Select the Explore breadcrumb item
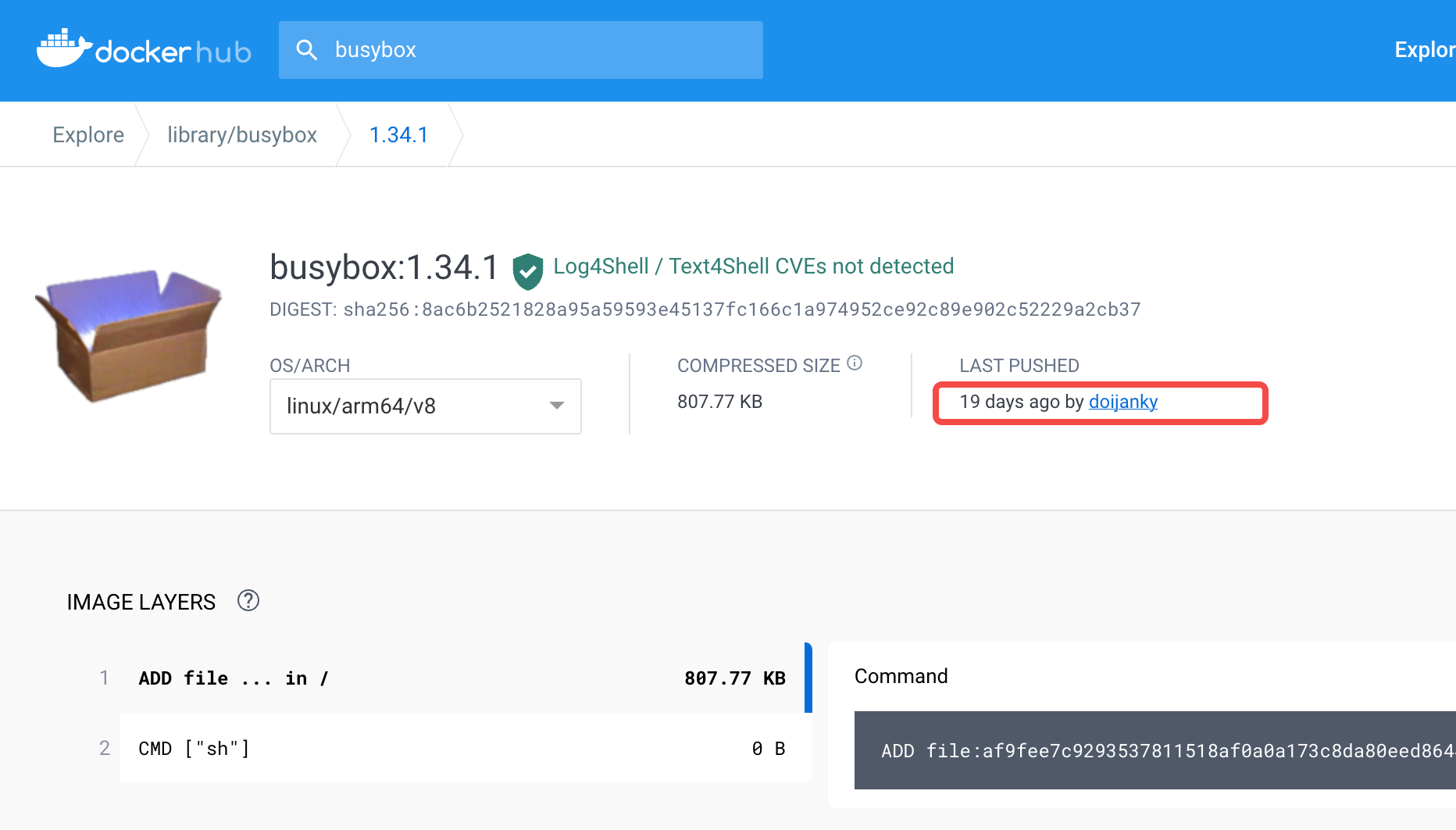The height and width of the screenshot is (830, 1456). (x=87, y=134)
